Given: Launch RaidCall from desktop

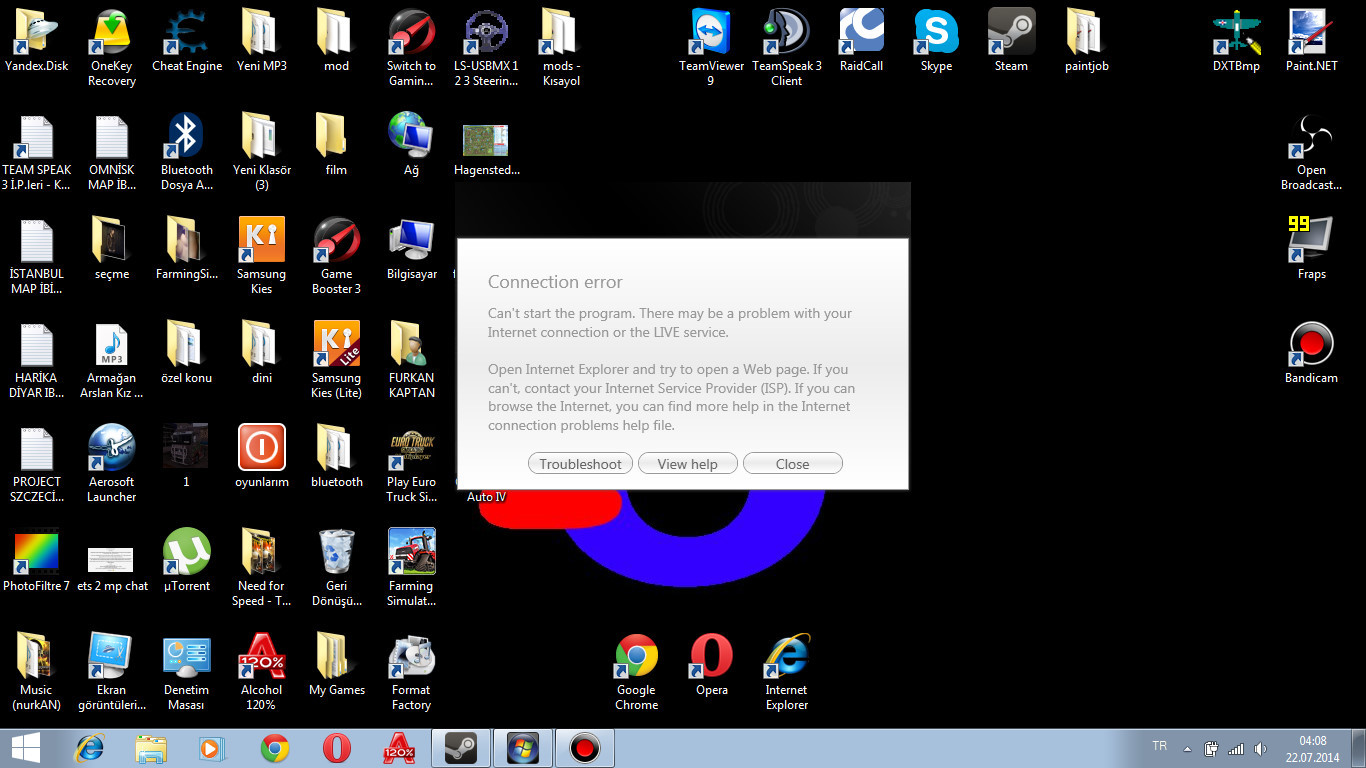Looking at the screenshot, I should tap(861, 42).
